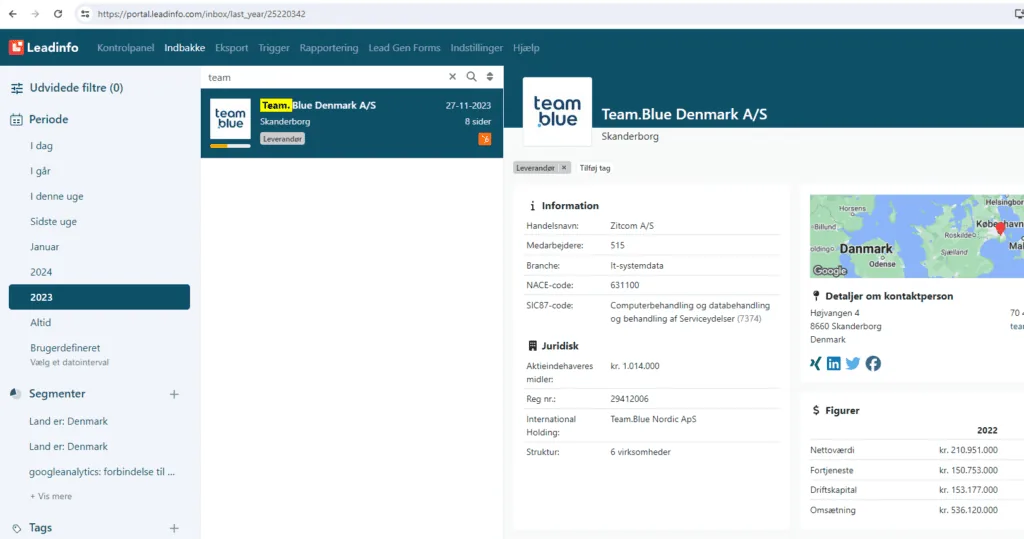The height and width of the screenshot is (539, 1024).
Task: Click the Detaljer om kontaktperson pin icon
Action: [816, 296]
